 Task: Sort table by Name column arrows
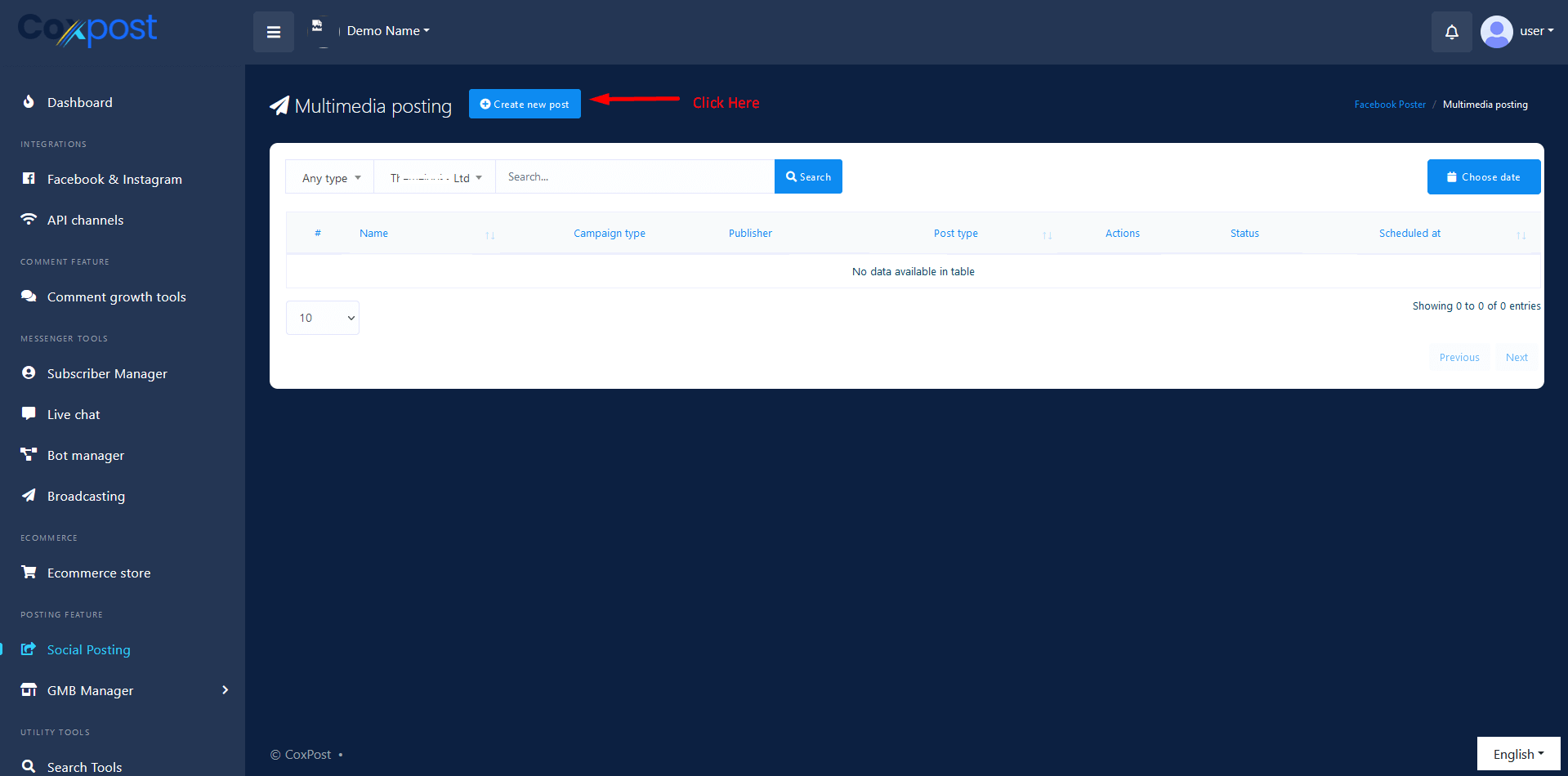click(489, 235)
